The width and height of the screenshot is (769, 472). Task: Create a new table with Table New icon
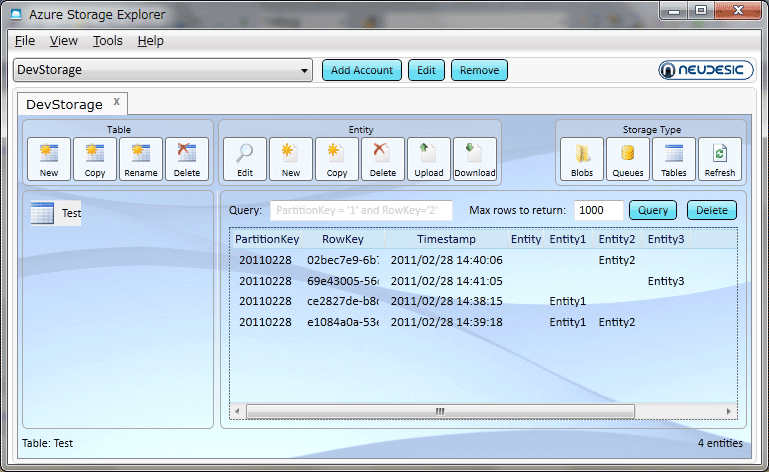(x=49, y=159)
